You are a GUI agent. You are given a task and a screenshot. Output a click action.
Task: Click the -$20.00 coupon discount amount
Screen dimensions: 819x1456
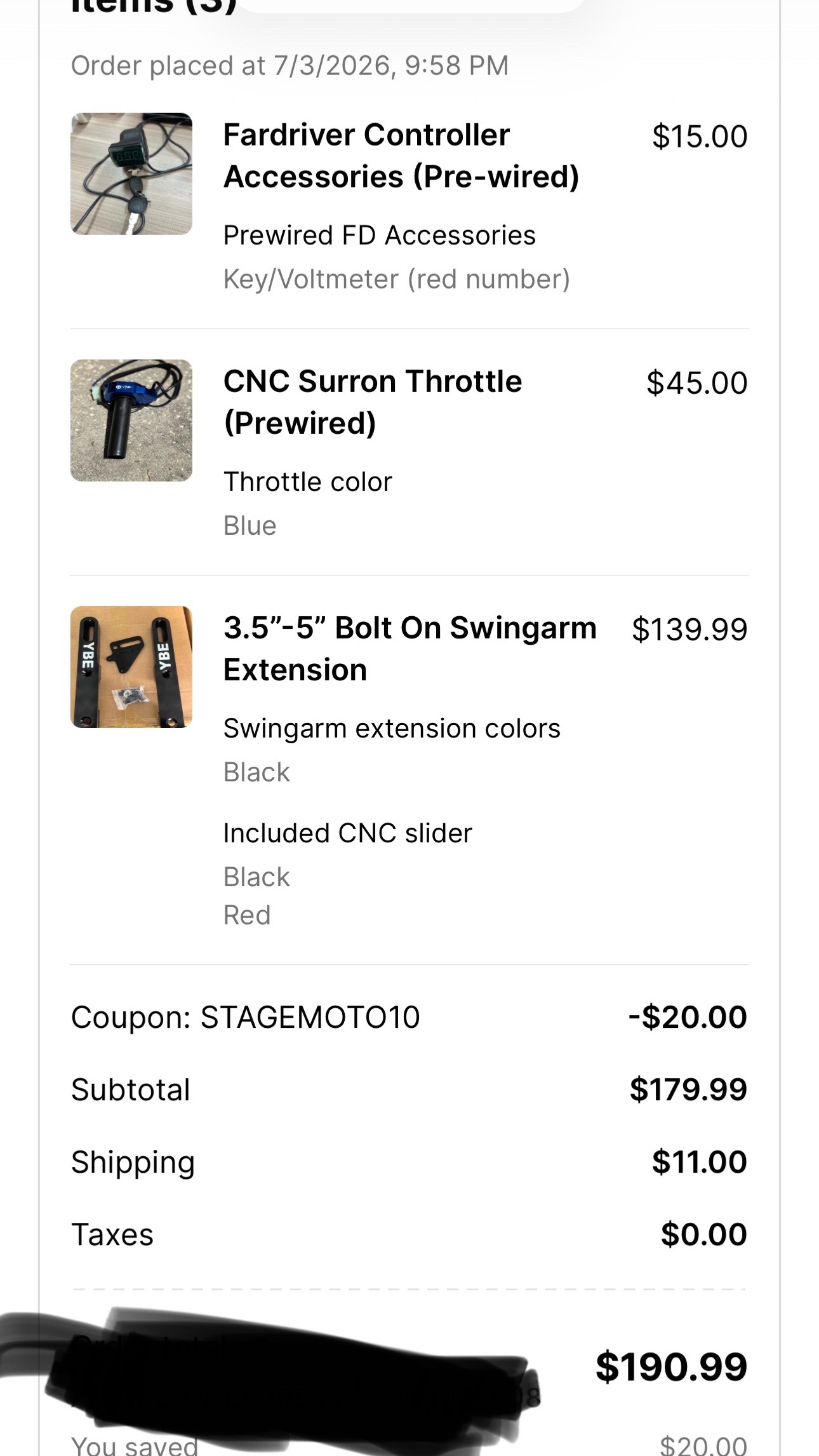(x=688, y=1017)
